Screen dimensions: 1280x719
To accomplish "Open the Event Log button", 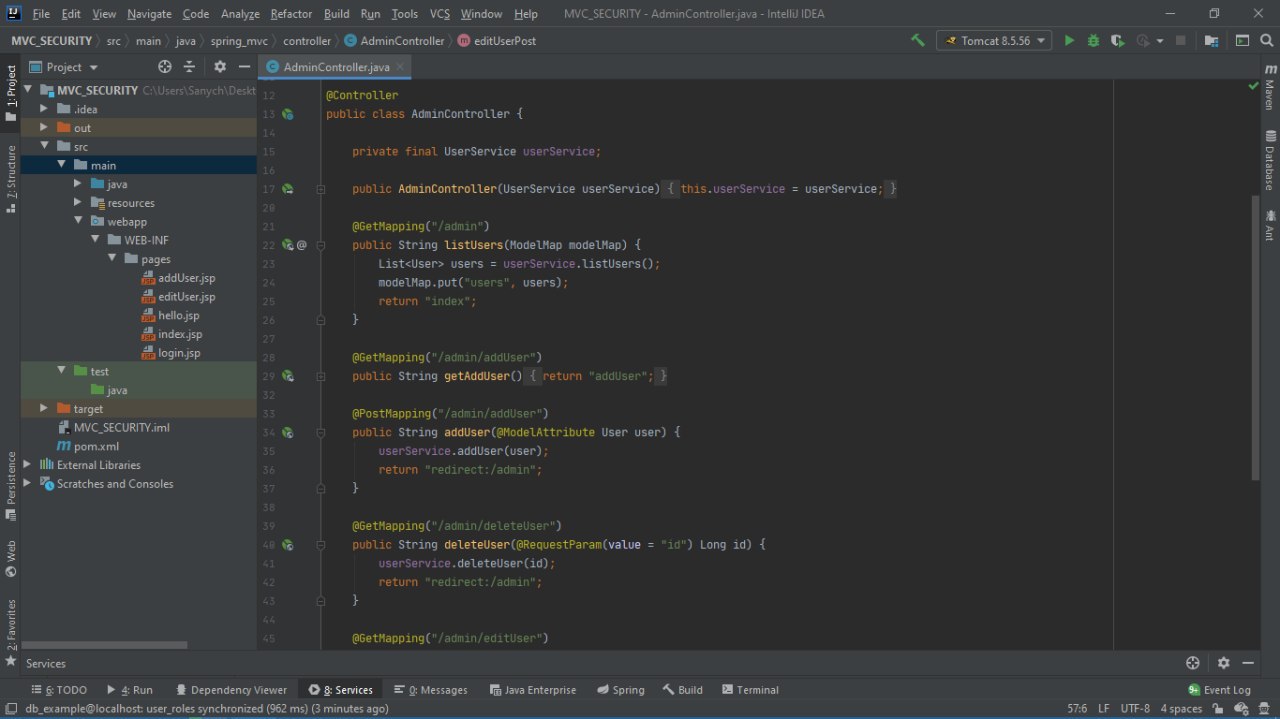I will (x=1219, y=690).
